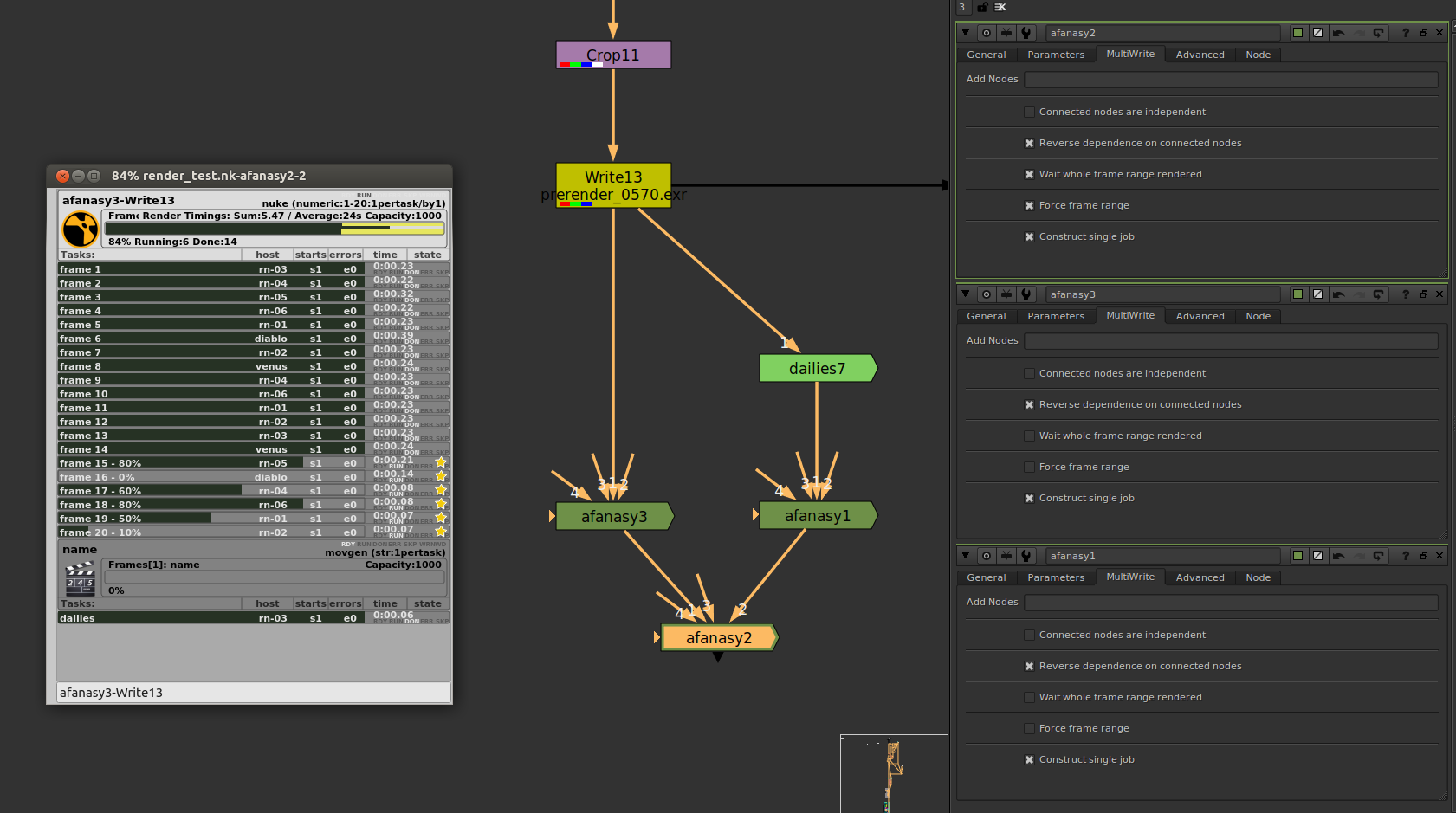Screen dimensions: 1456x813
Task: Open General tab in afanasy1 panel
Action: 987,577
